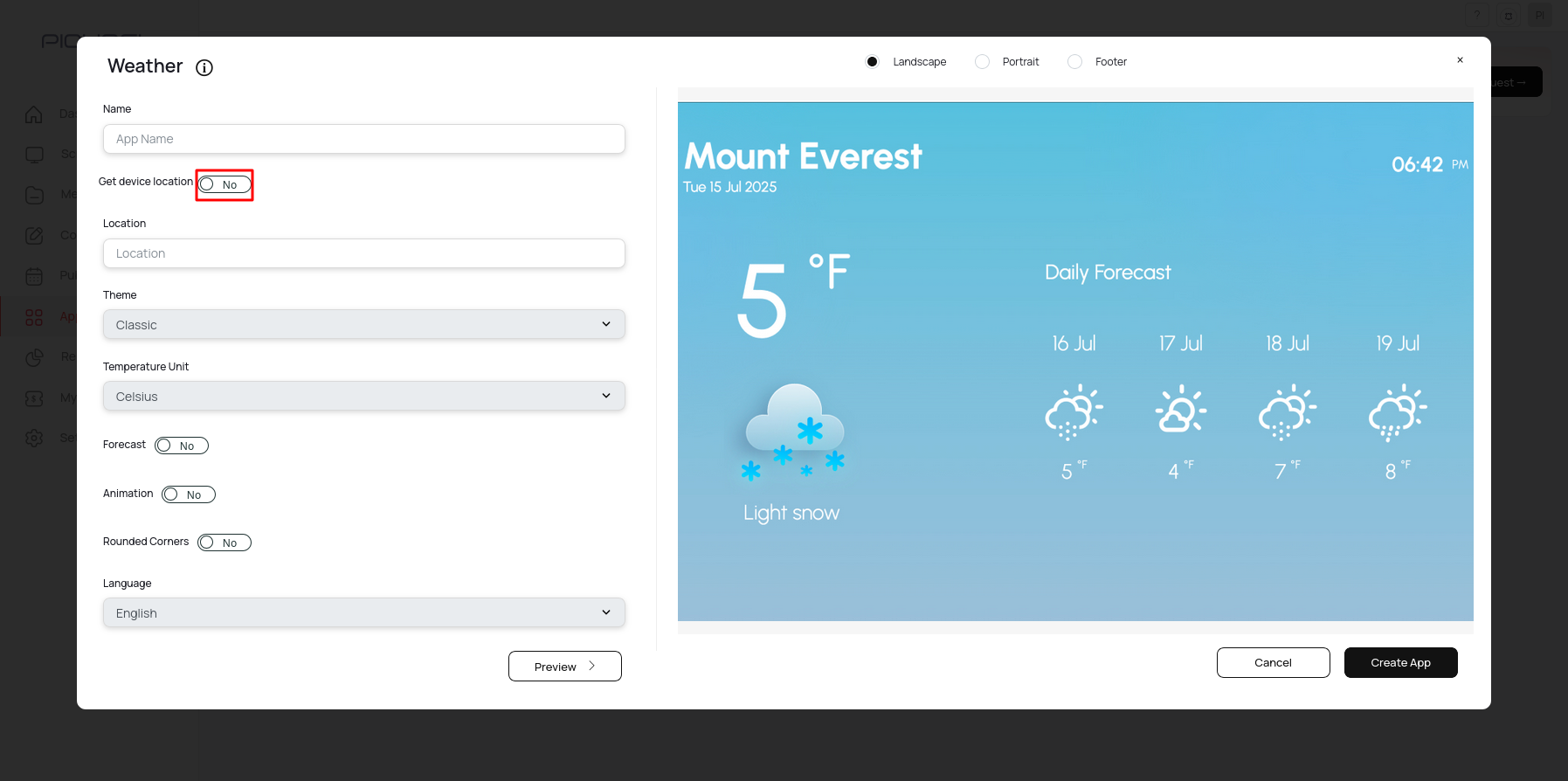The image size is (1568, 781).
Task: Choose the Footer layout option
Action: 1075,62
